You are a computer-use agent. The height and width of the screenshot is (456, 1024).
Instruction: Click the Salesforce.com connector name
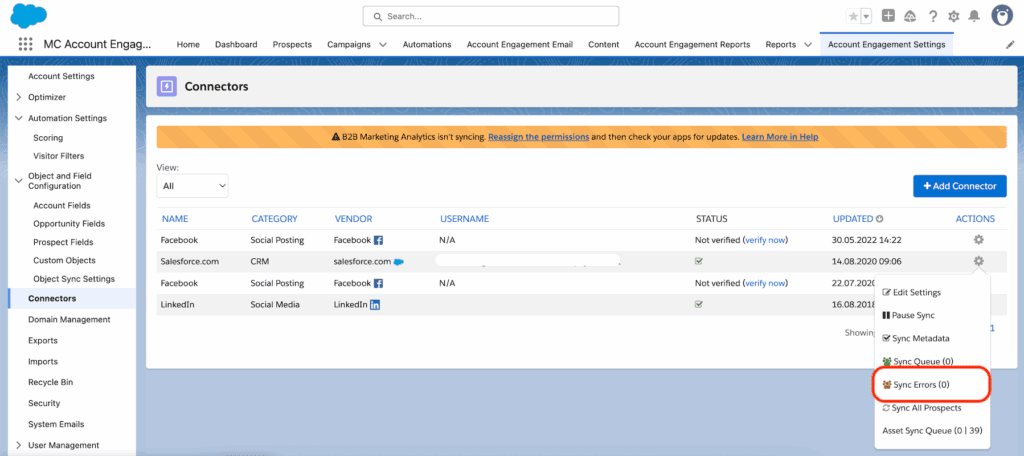tap(189, 261)
